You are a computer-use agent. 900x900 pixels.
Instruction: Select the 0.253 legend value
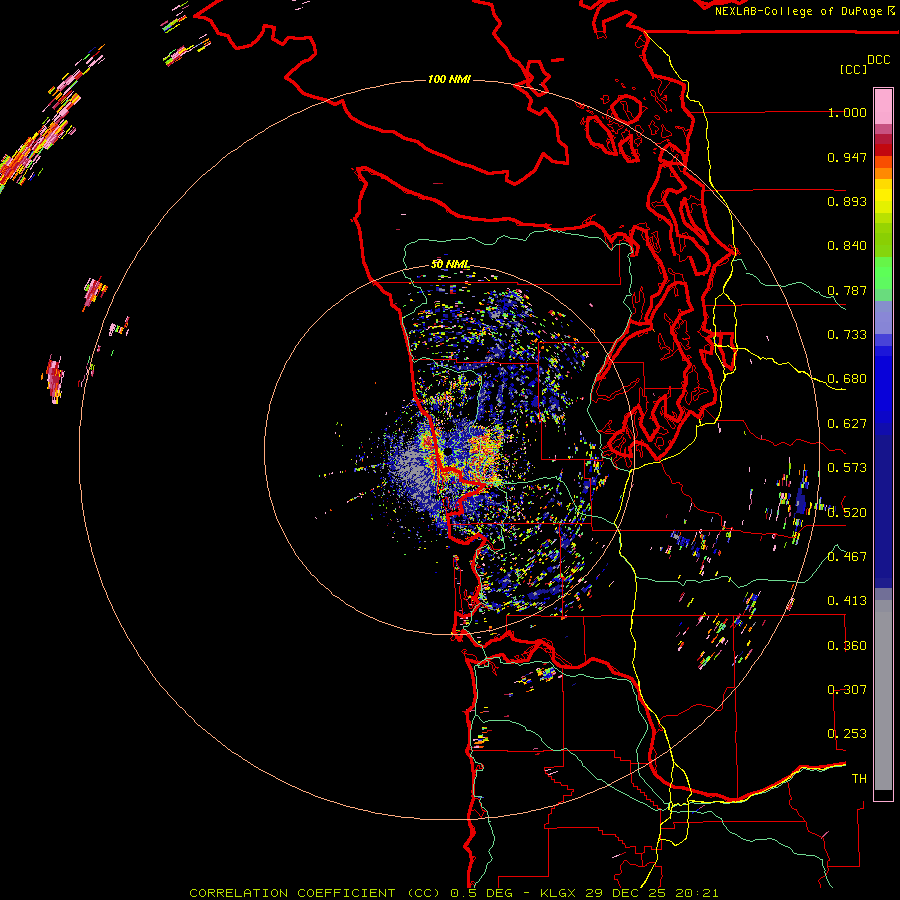(847, 734)
